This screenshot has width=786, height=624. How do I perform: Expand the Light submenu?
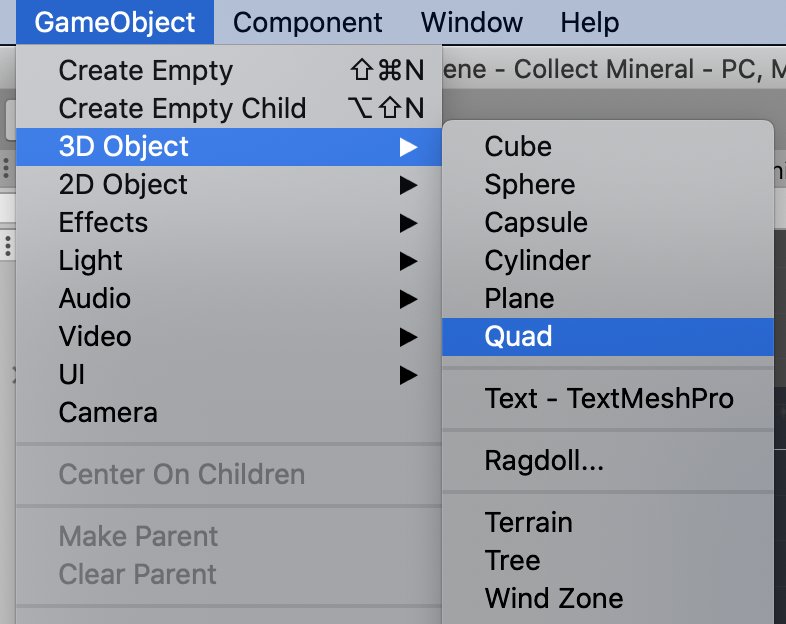(91, 261)
